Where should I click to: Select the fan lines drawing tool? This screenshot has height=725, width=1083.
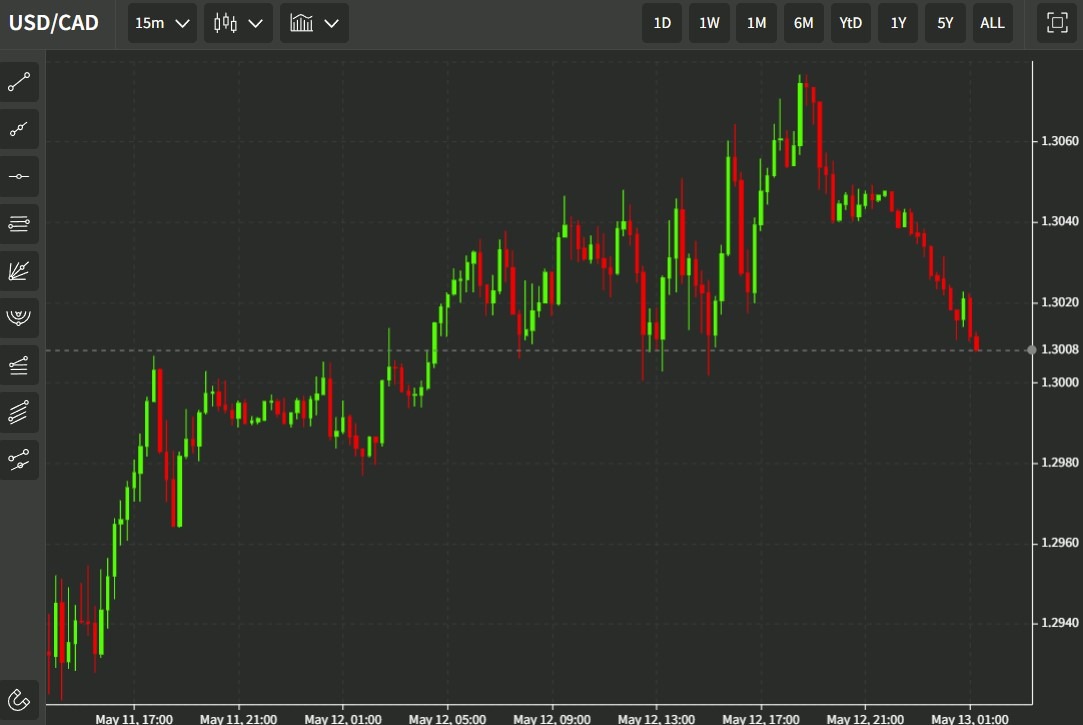[19, 271]
